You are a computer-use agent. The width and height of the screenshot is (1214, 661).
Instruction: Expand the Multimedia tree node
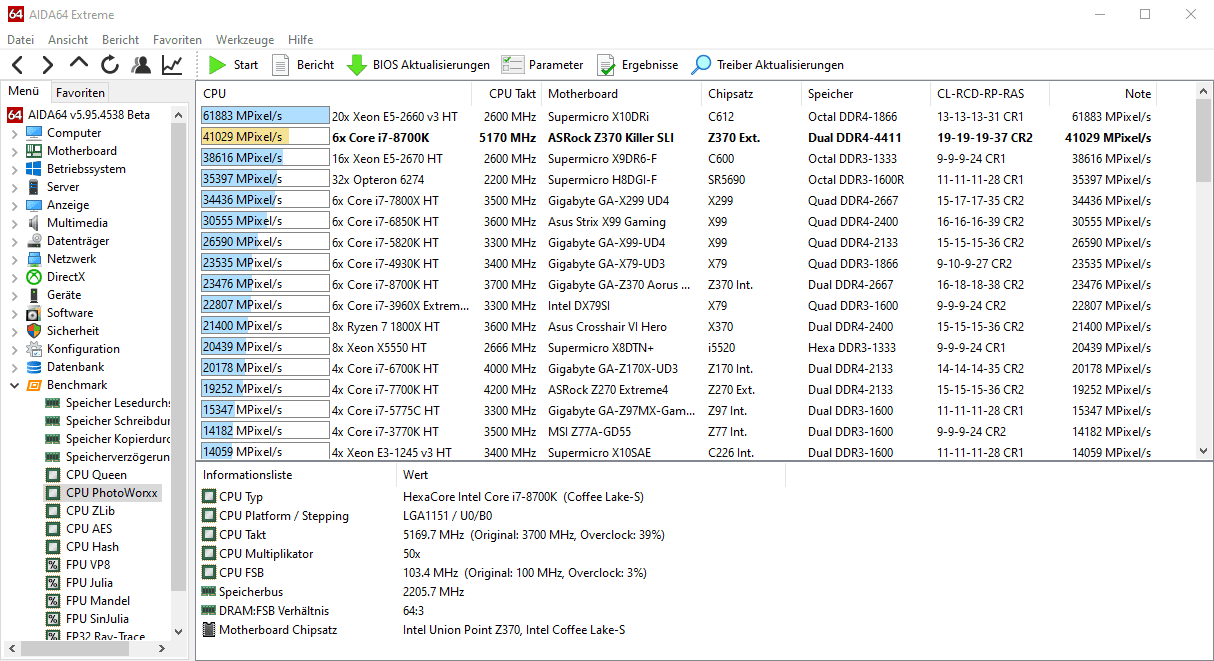point(14,223)
